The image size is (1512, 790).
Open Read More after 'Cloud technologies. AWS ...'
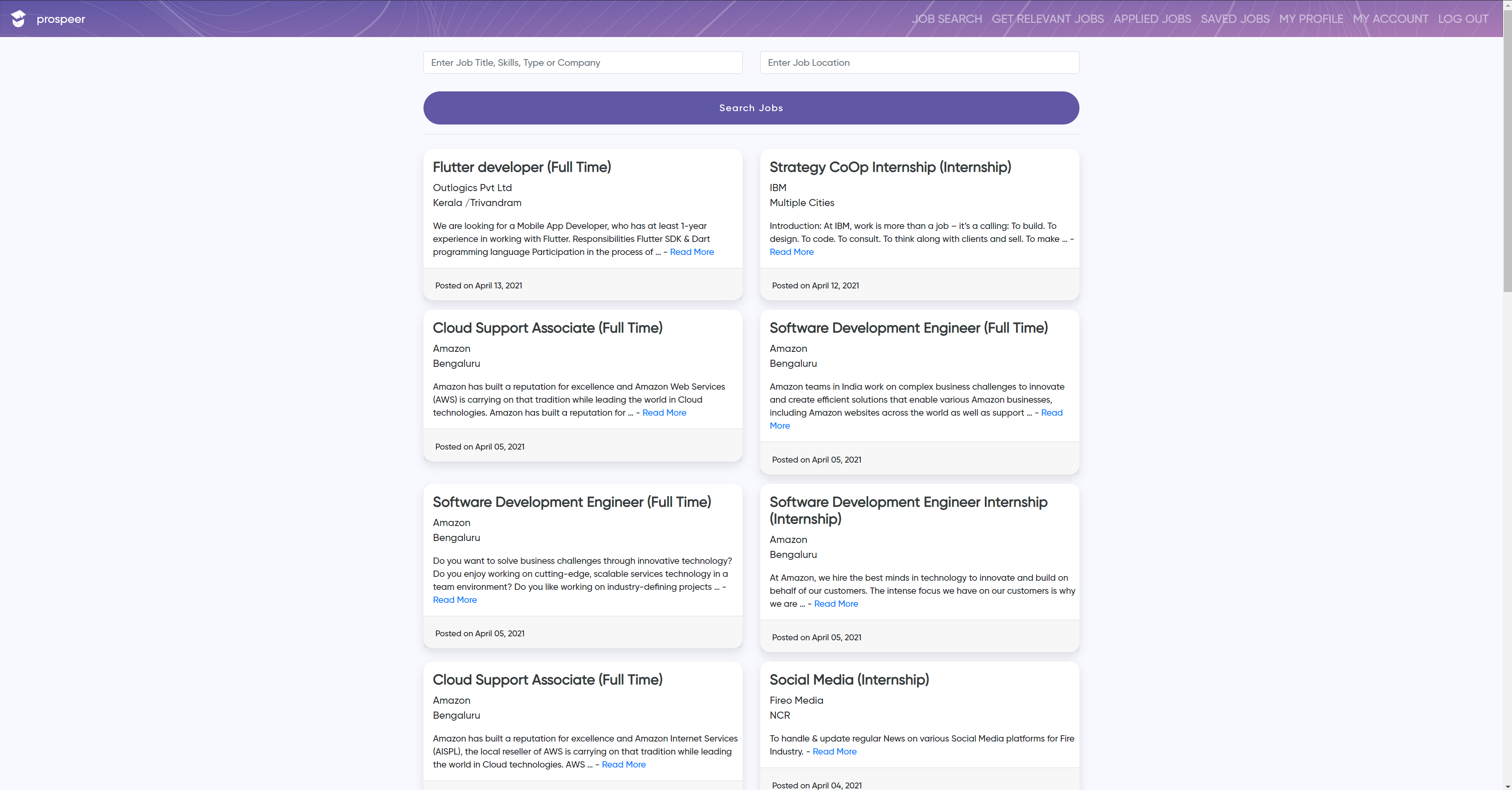623,765
